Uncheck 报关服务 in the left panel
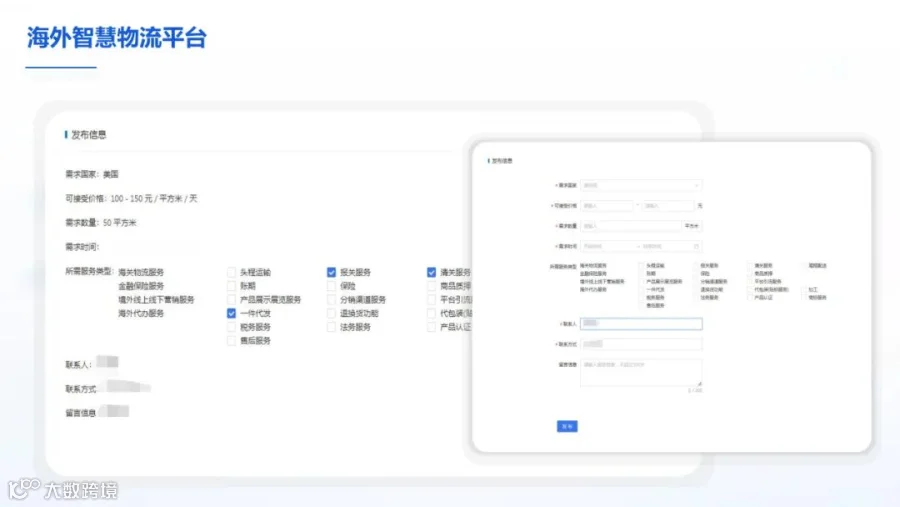 (331, 272)
